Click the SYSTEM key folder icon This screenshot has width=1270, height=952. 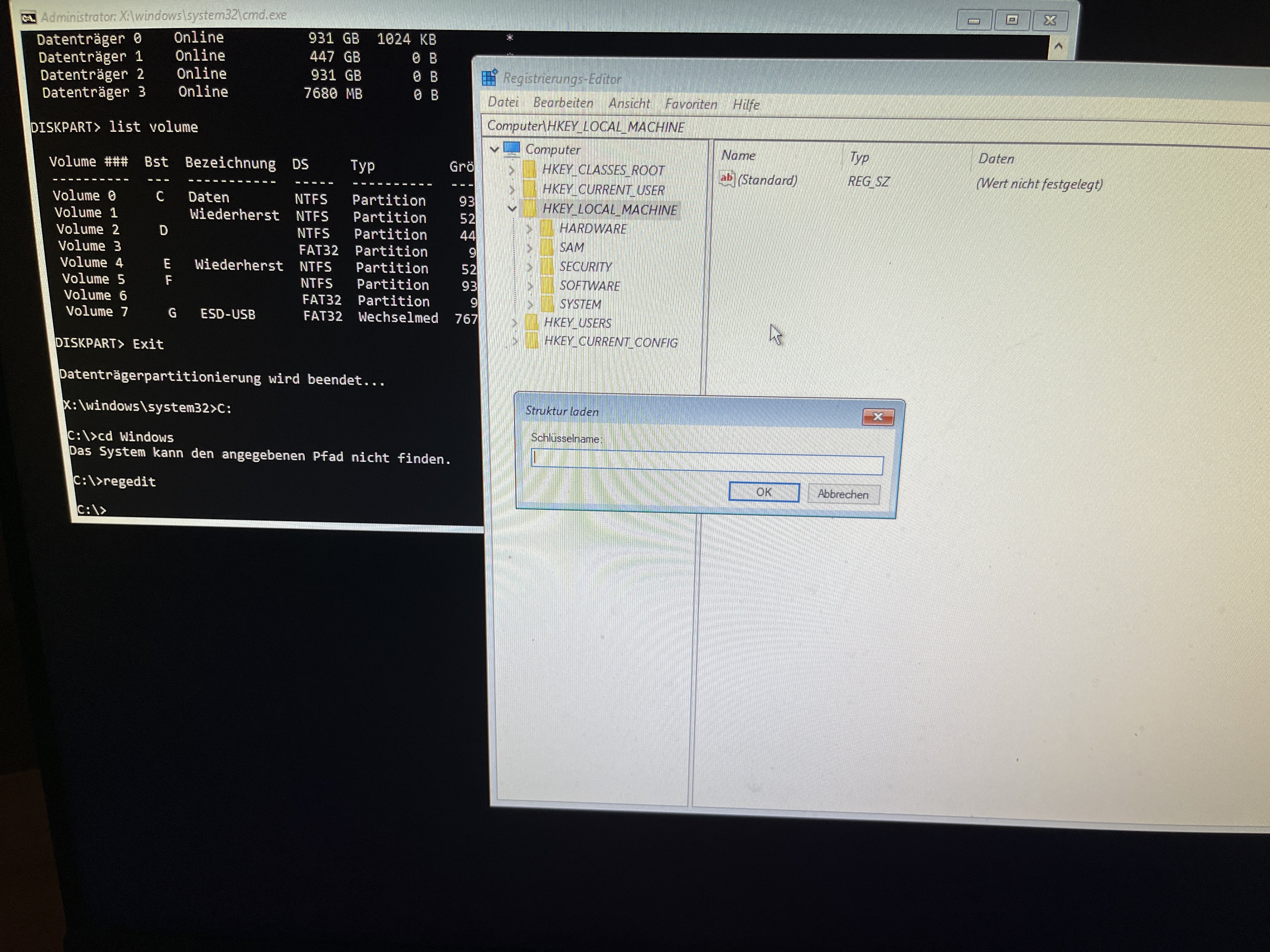pyautogui.click(x=548, y=304)
